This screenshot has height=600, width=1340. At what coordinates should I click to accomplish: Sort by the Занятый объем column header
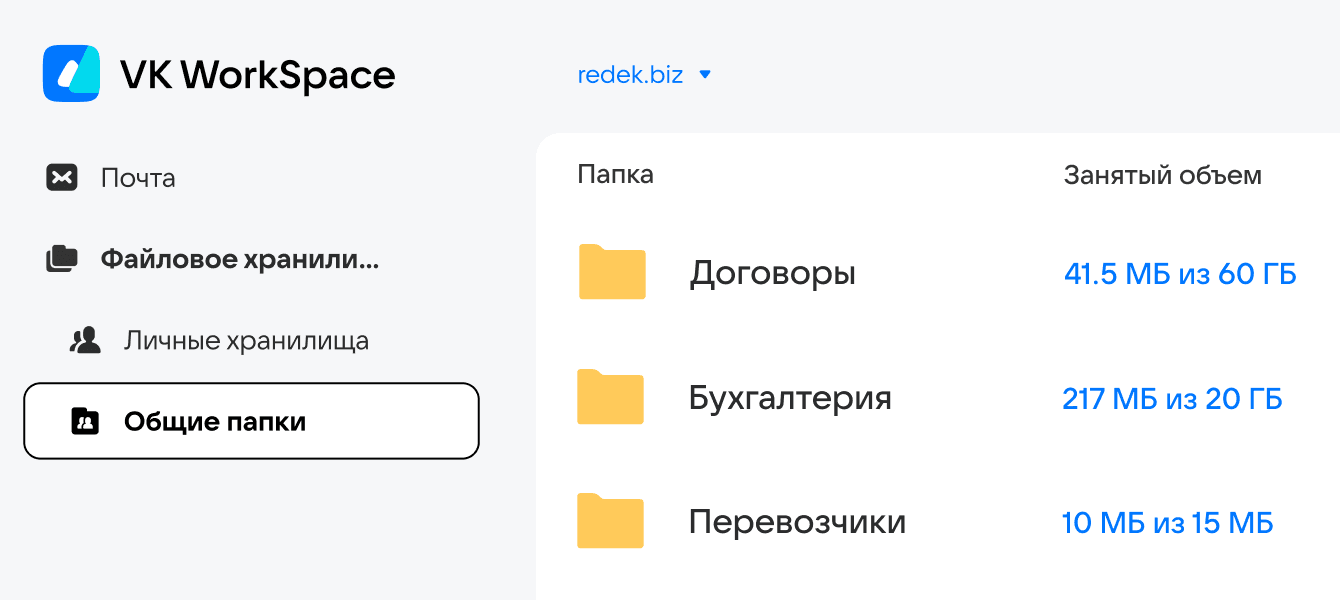(x=1162, y=176)
